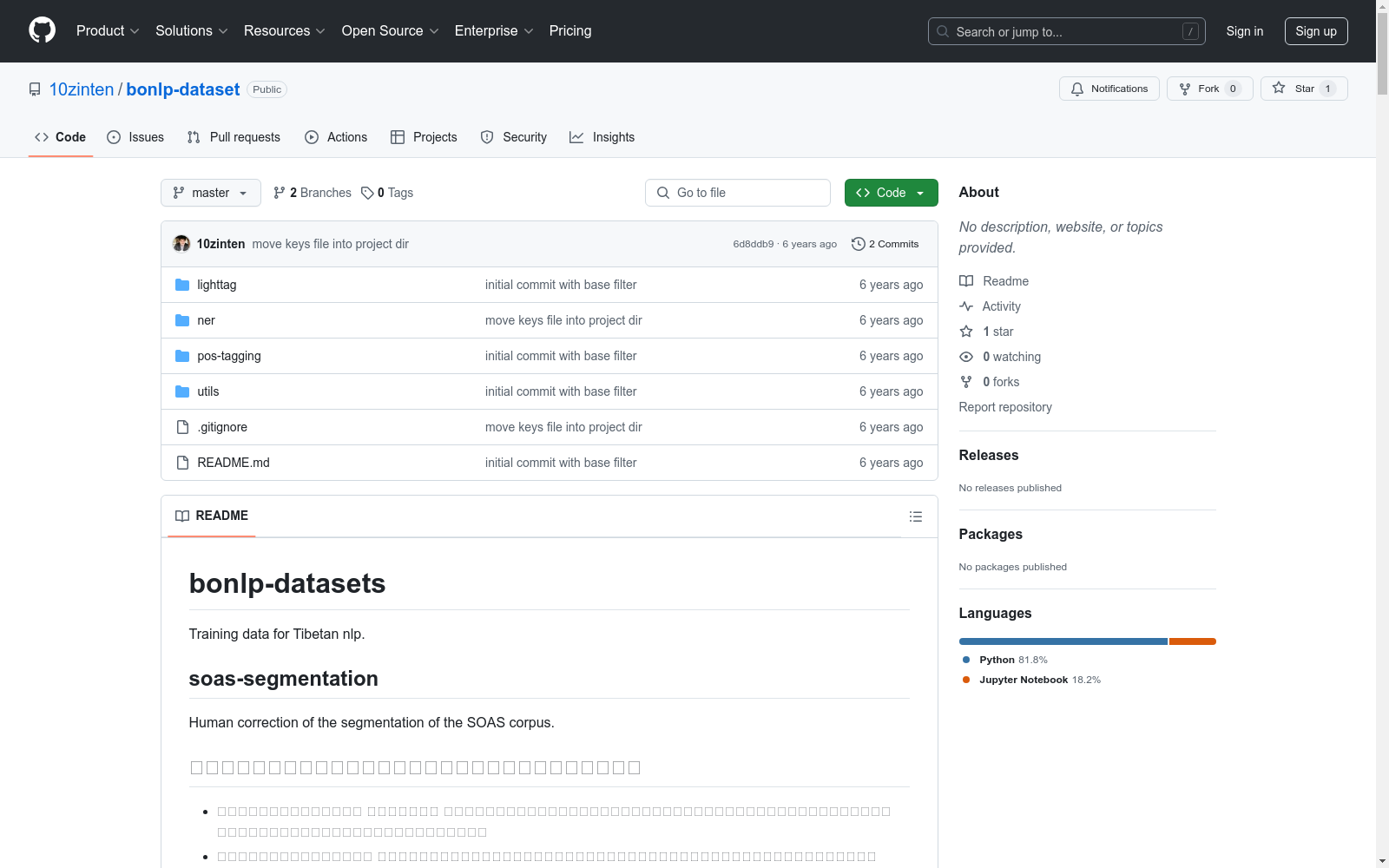1389x868 pixels.
Task: Click the blue Python language bar segment
Action: [x=1063, y=641]
